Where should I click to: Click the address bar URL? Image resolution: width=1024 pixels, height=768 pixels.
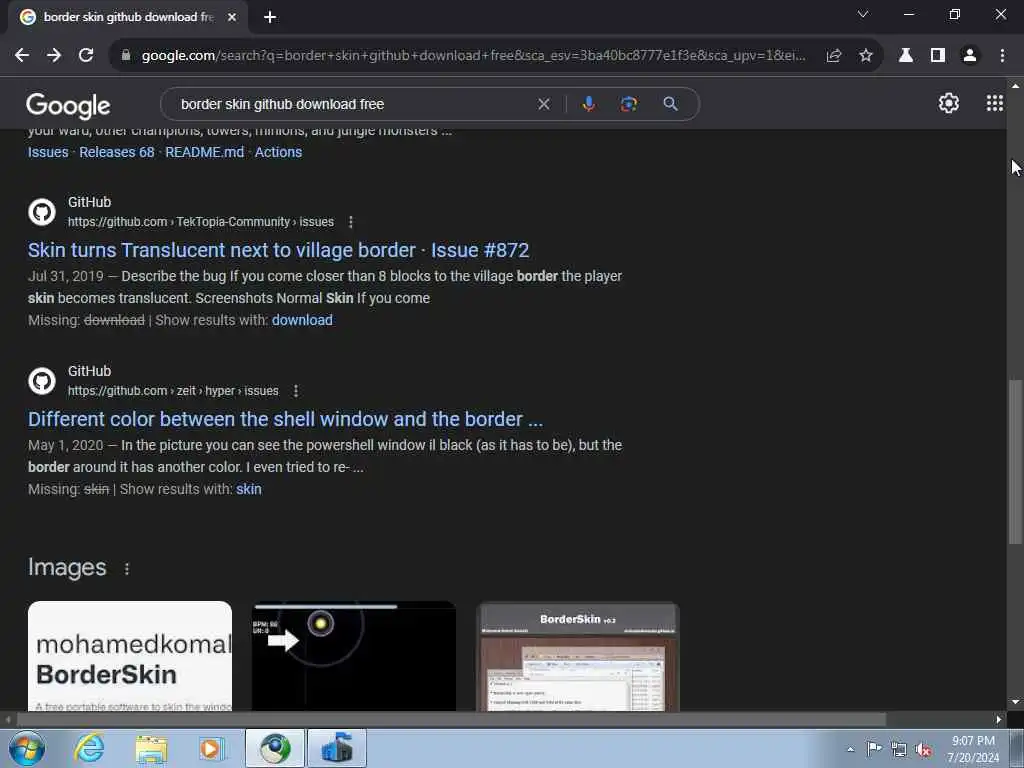tap(473, 56)
